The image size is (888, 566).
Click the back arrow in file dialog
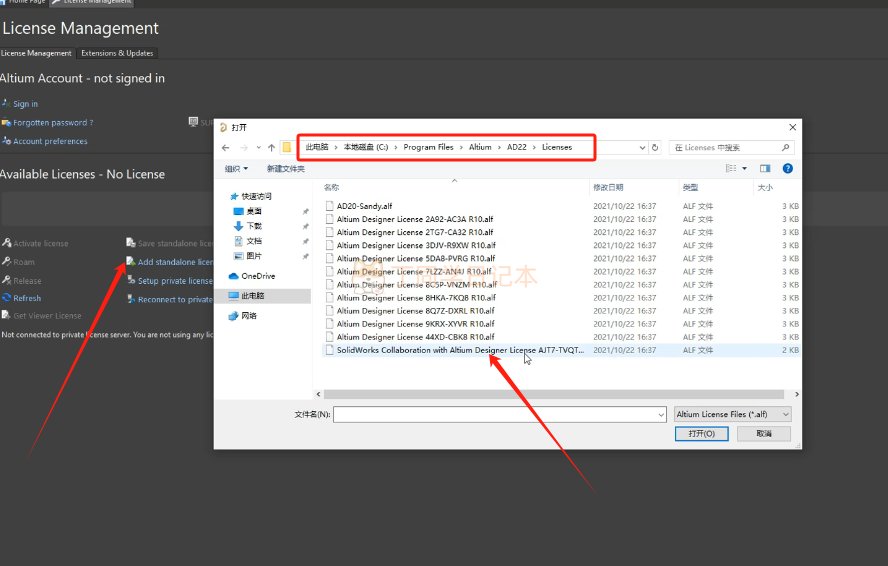click(226, 147)
